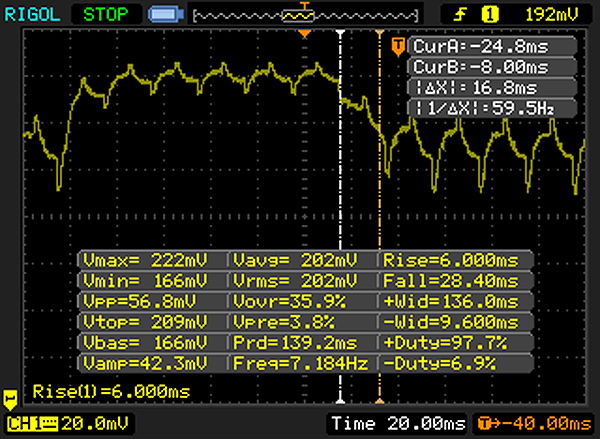Viewport: 600px width, 439px height.
Task: Click the orange T icon beside cursor readouts
Action: coord(398,47)
